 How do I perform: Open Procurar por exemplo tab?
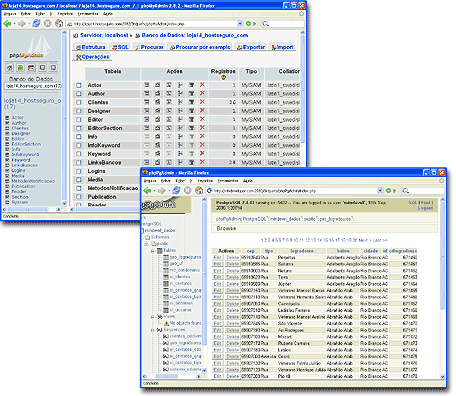200,47
